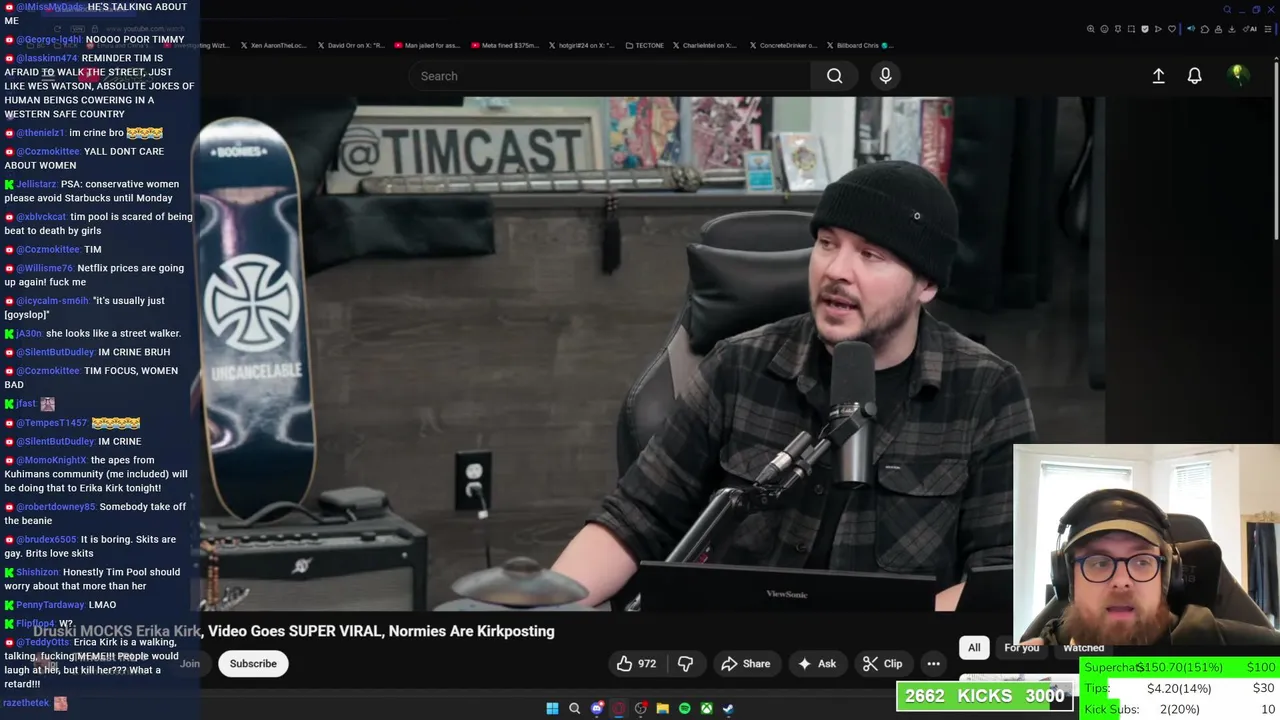Click browser toolbar profile person icon
The height and width of the screenshot is (720, 1280).
(x=1218, y=29)
